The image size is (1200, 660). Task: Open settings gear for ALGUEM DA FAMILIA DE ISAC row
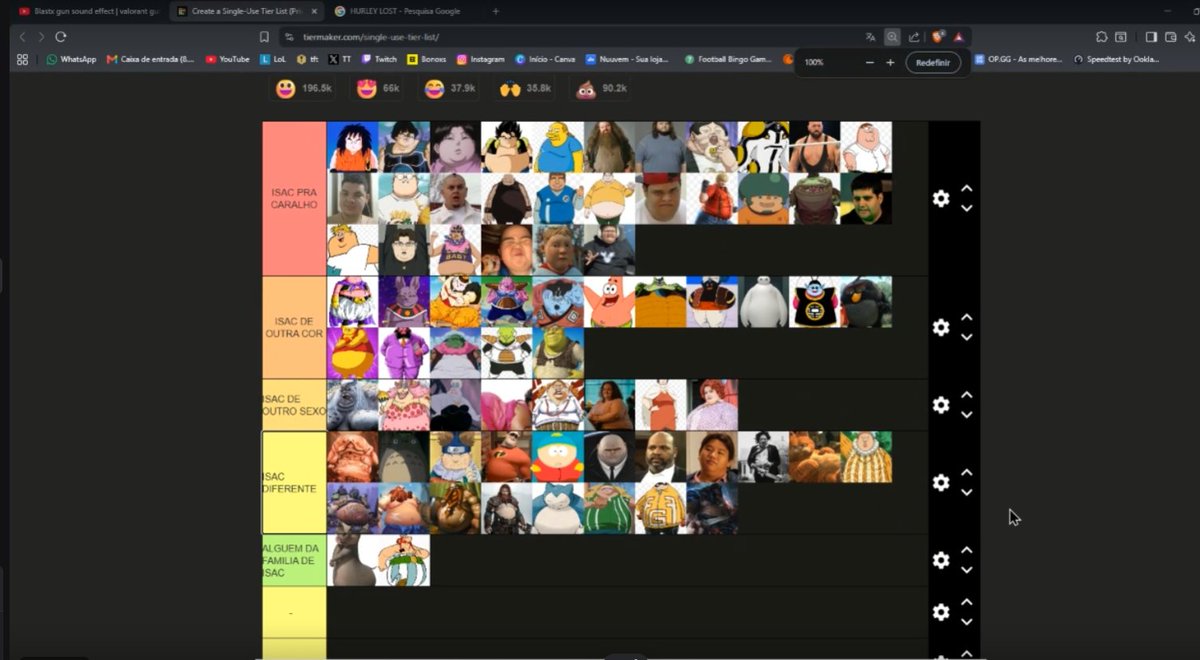[x=941, y=560]
